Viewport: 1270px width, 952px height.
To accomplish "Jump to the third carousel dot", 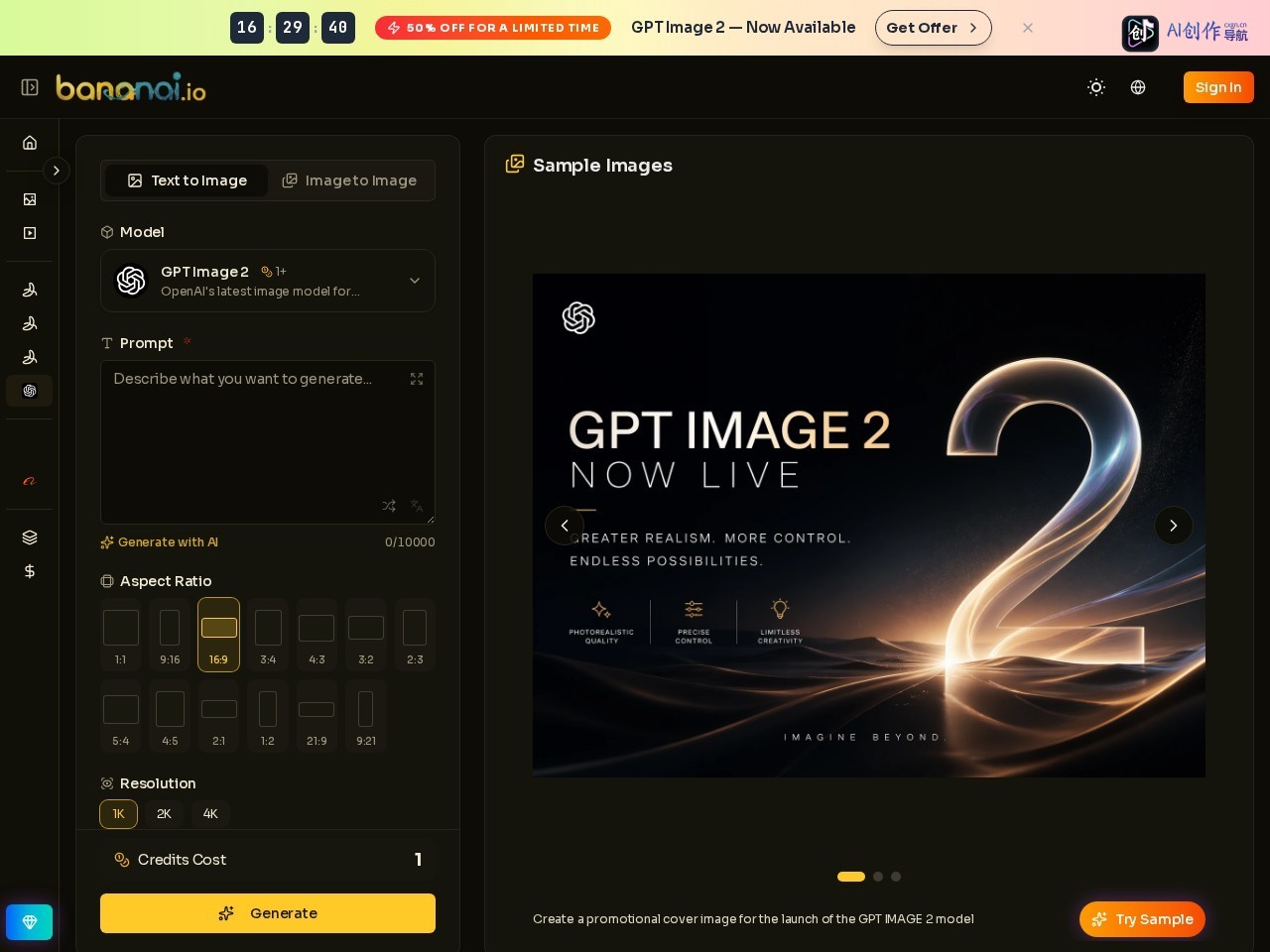I will [x=896, y=877].
